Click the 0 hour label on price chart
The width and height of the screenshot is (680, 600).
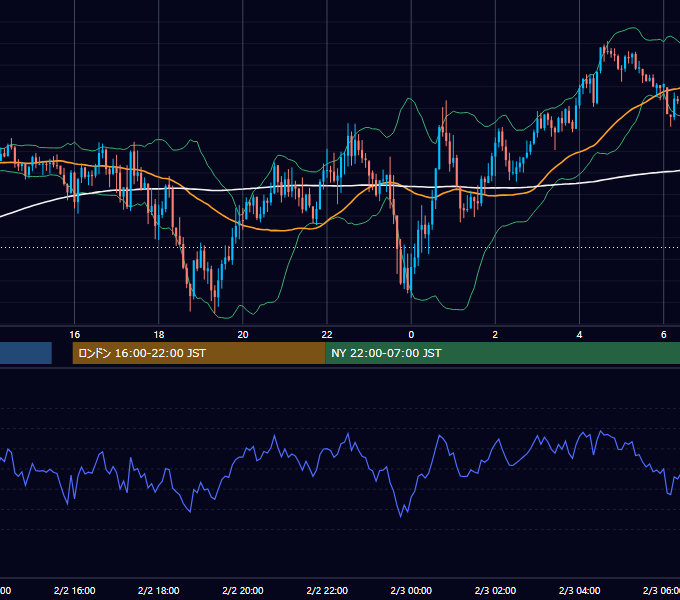pos(411,334)
